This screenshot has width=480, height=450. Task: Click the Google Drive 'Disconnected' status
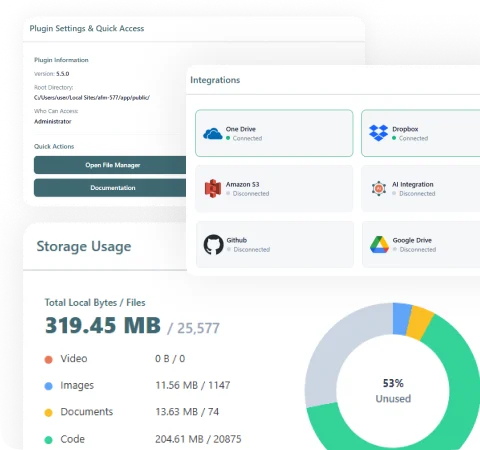[418, 250]
